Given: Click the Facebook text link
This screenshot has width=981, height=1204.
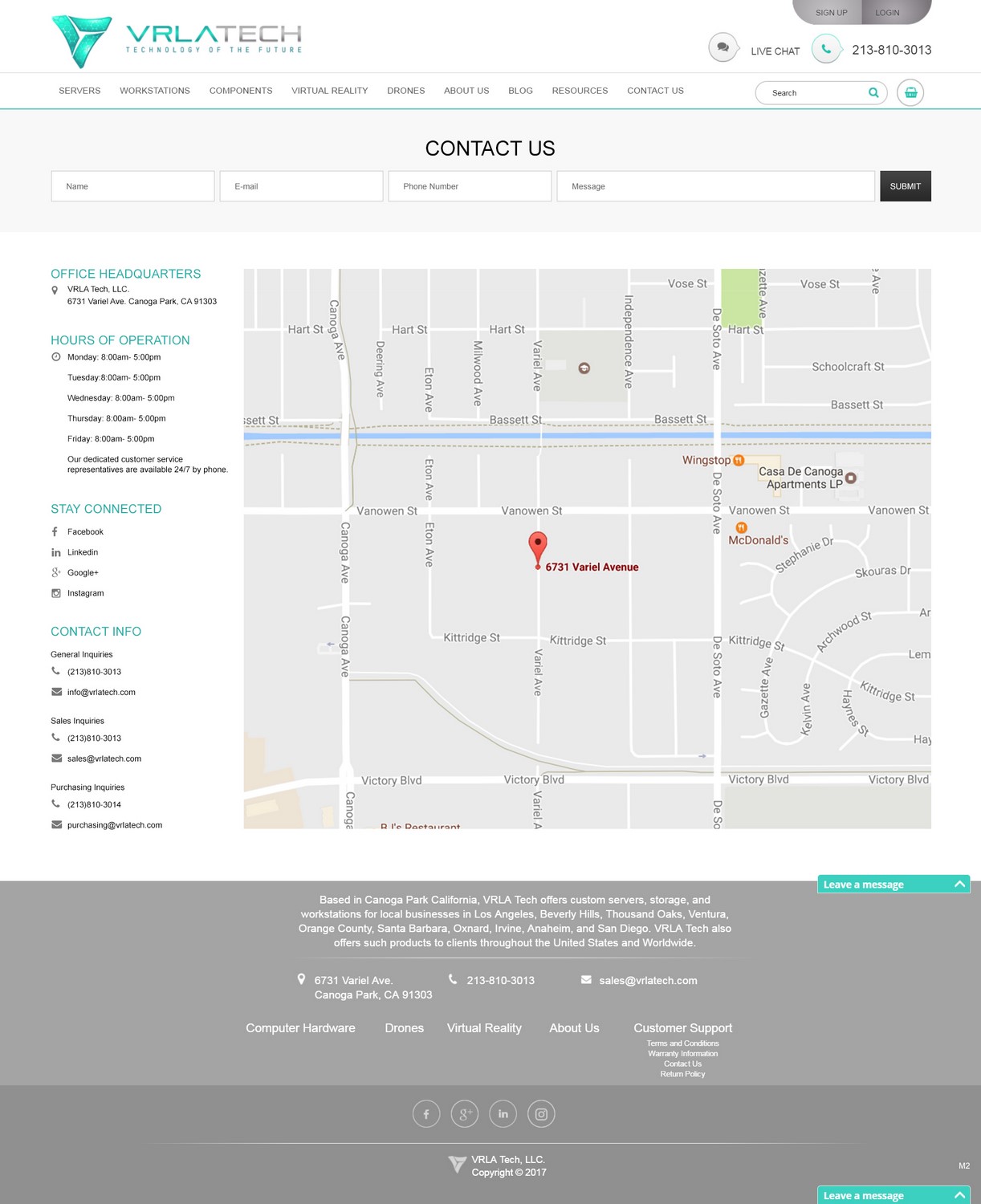Looking at the screenshot, I should (85, 532).
